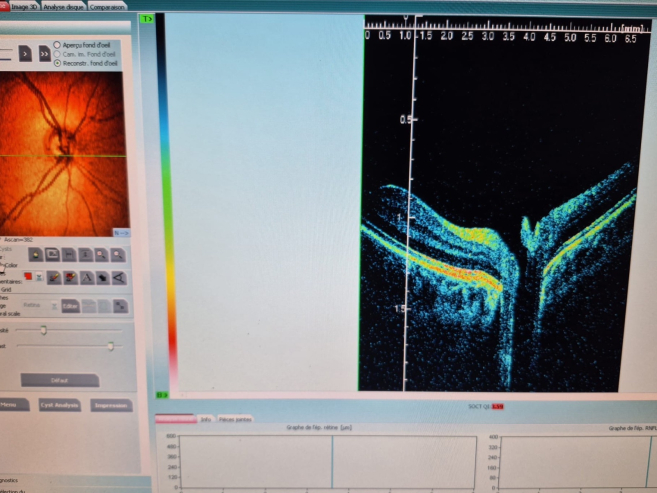Click the horizontal measure tool icon
Image resolution: width=657 pixels, height=493 pixels.
coord(69,255)
